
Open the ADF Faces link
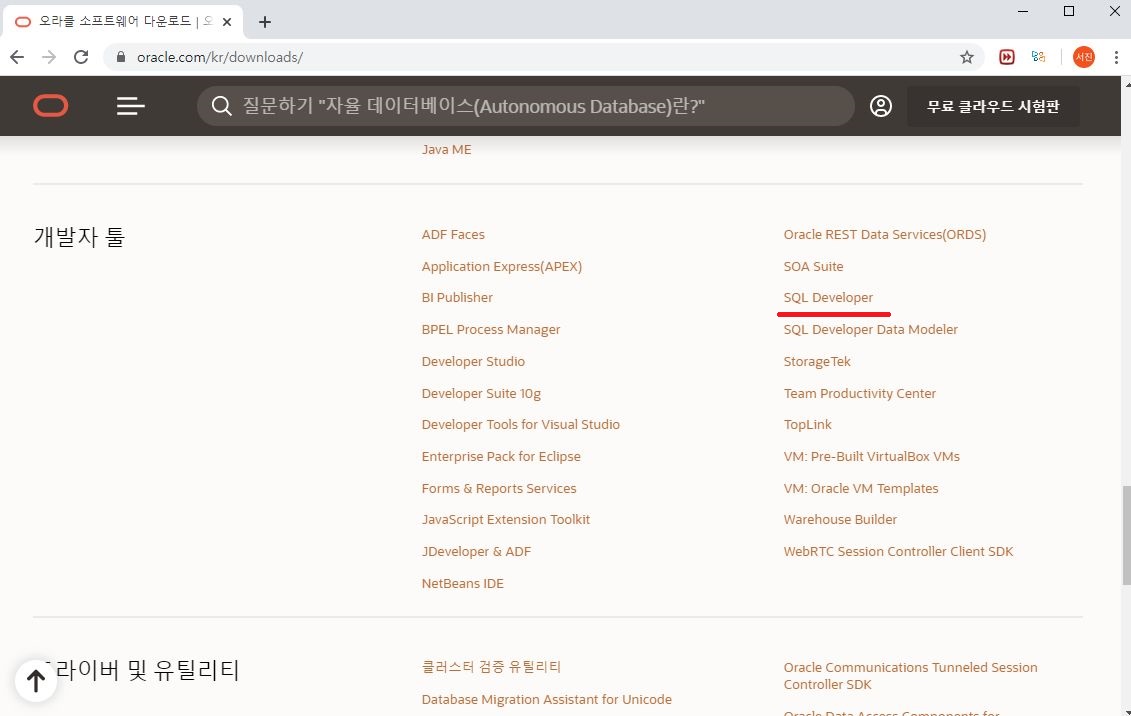tap(453, 234)
